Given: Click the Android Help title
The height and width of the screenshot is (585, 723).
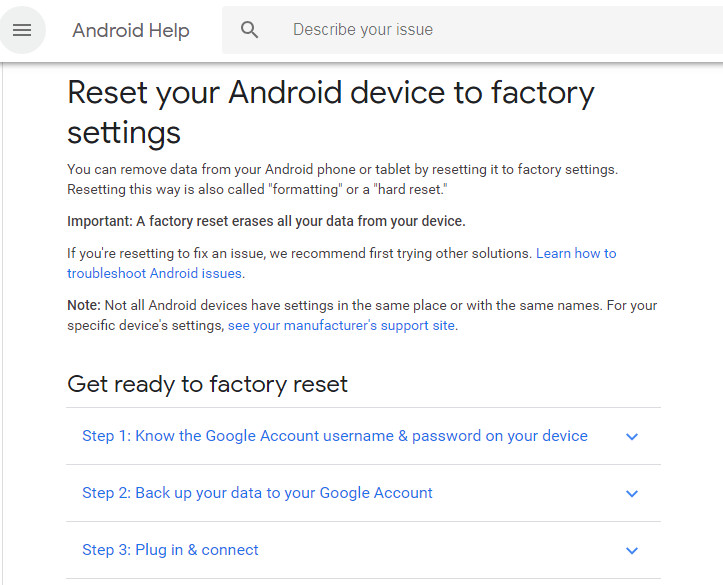Looking at the screenshot, I should click(131, 30).
